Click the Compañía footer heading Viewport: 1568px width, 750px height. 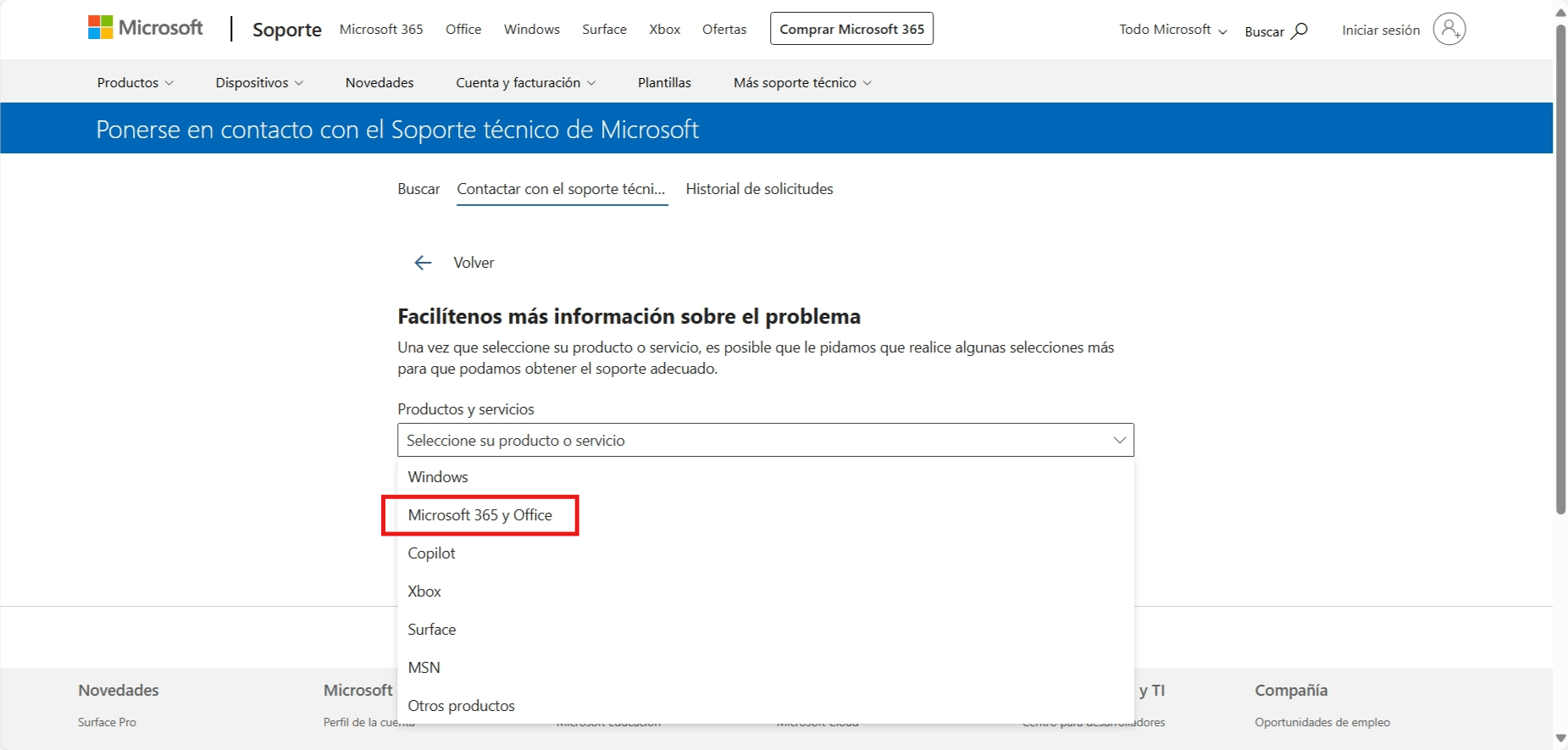[1291, 691]
